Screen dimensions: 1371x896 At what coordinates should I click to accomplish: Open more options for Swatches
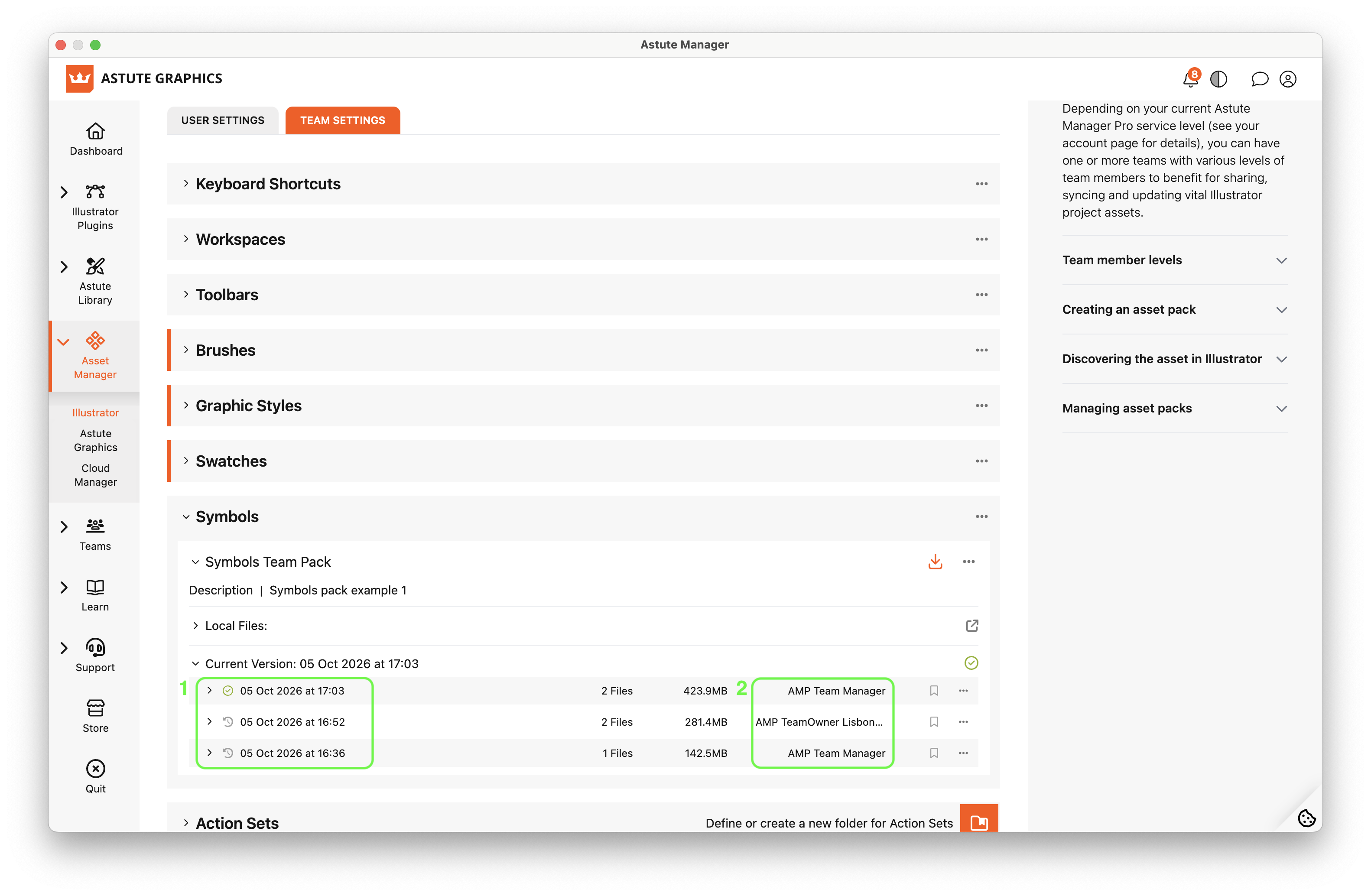[x=981, y=461]
